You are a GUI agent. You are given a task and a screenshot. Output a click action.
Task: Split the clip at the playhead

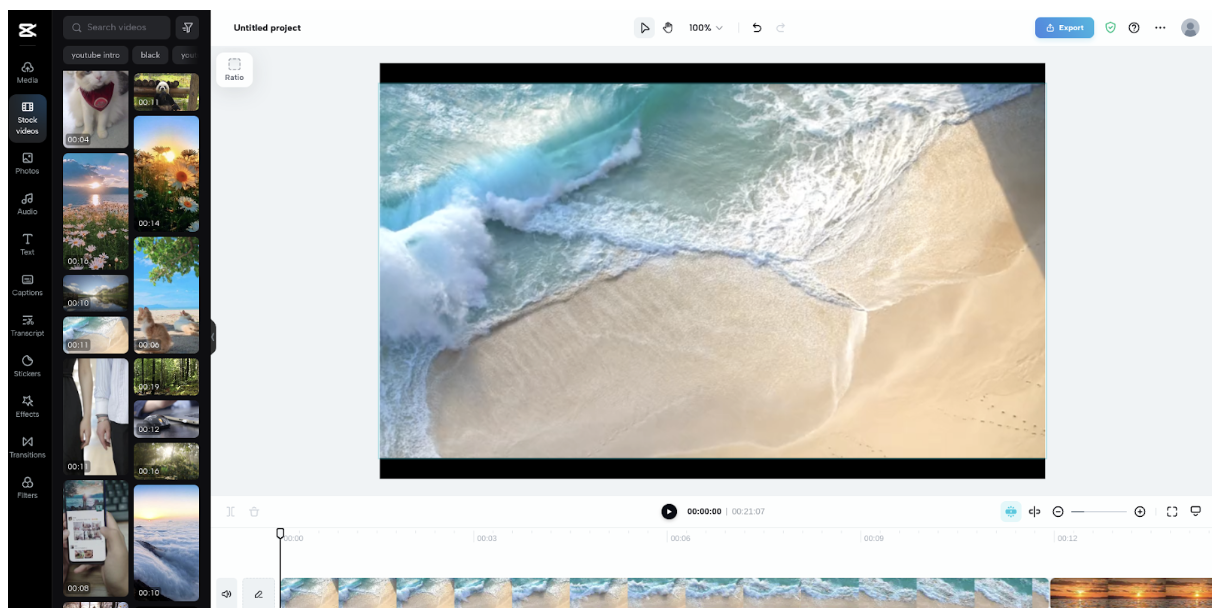[231, 511]
